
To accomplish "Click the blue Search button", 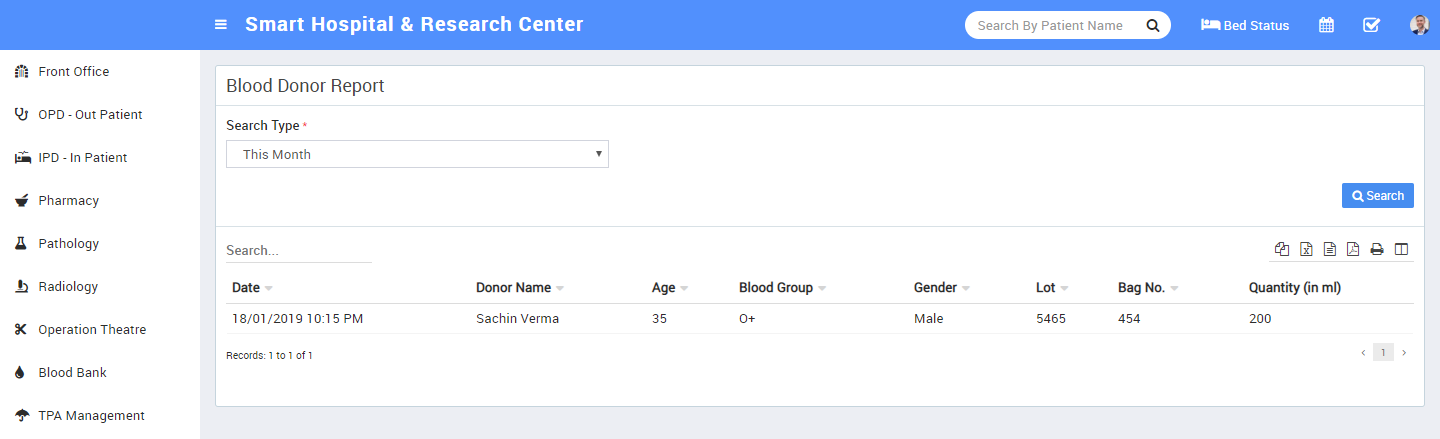I will coord(1377,196).
